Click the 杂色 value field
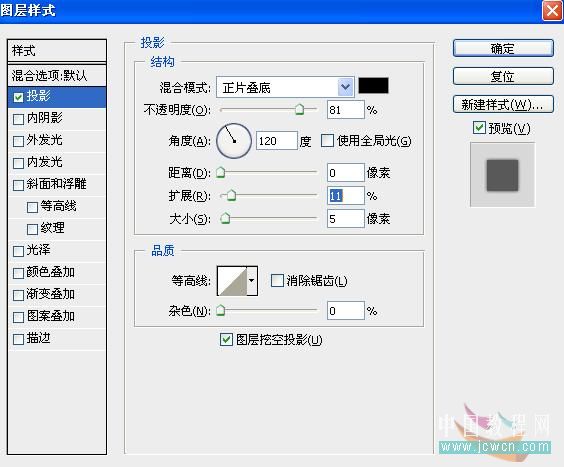The image size is (564, 467). [x=346, y=311]
